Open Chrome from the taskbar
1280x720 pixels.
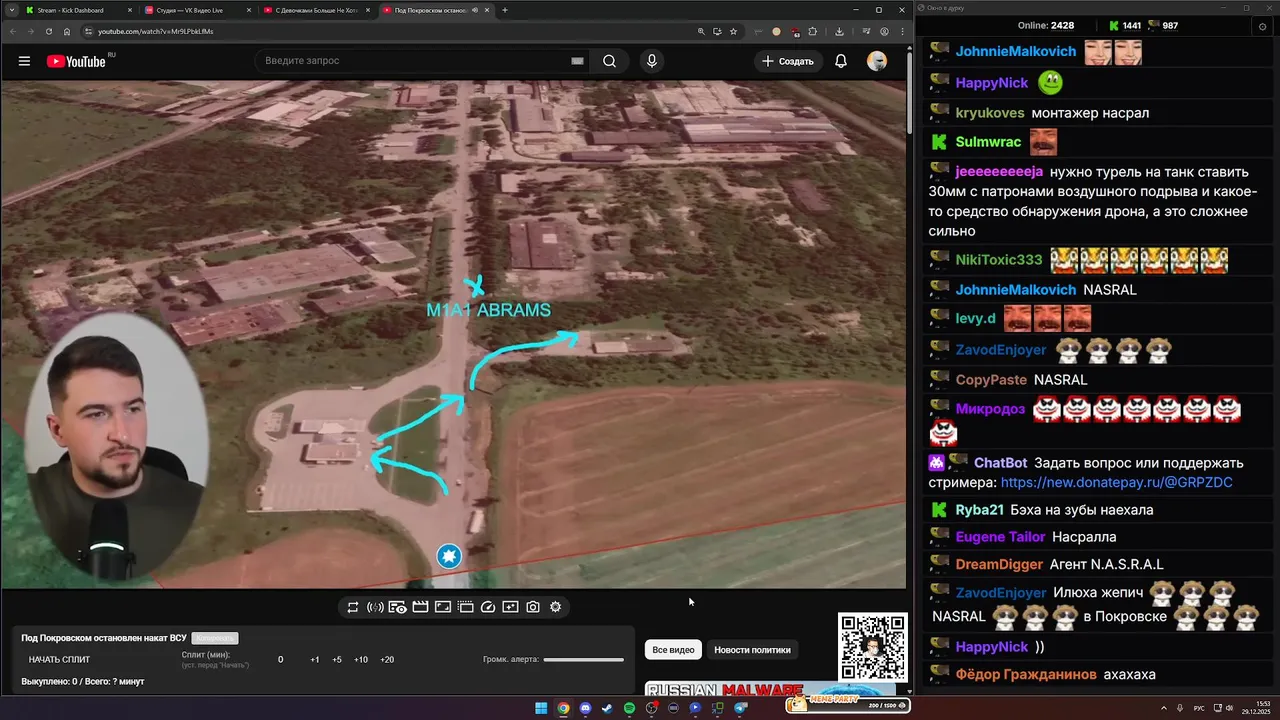[x=563, y=708]
